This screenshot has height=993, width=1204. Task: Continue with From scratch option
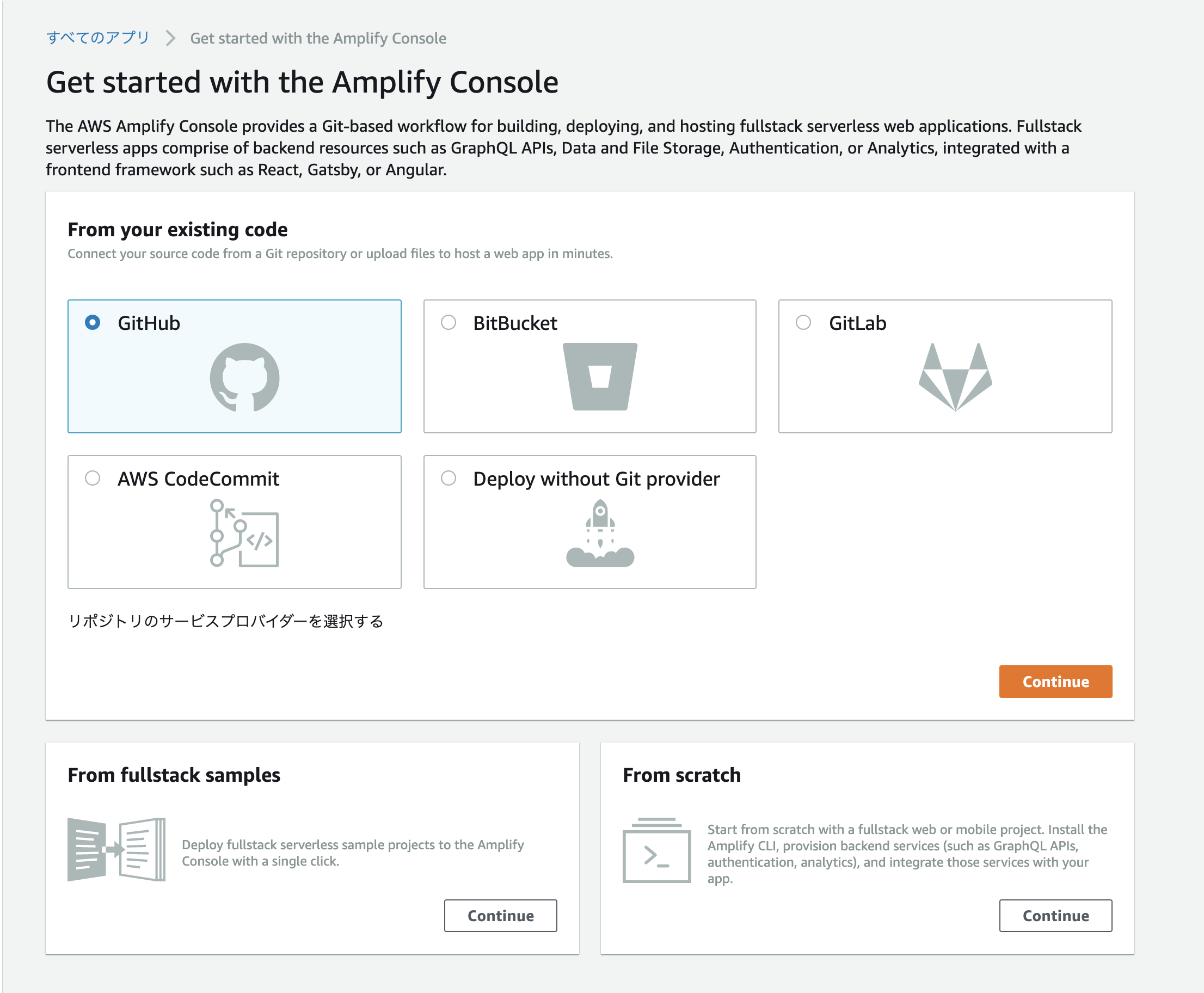click(x=1055, y=916)
